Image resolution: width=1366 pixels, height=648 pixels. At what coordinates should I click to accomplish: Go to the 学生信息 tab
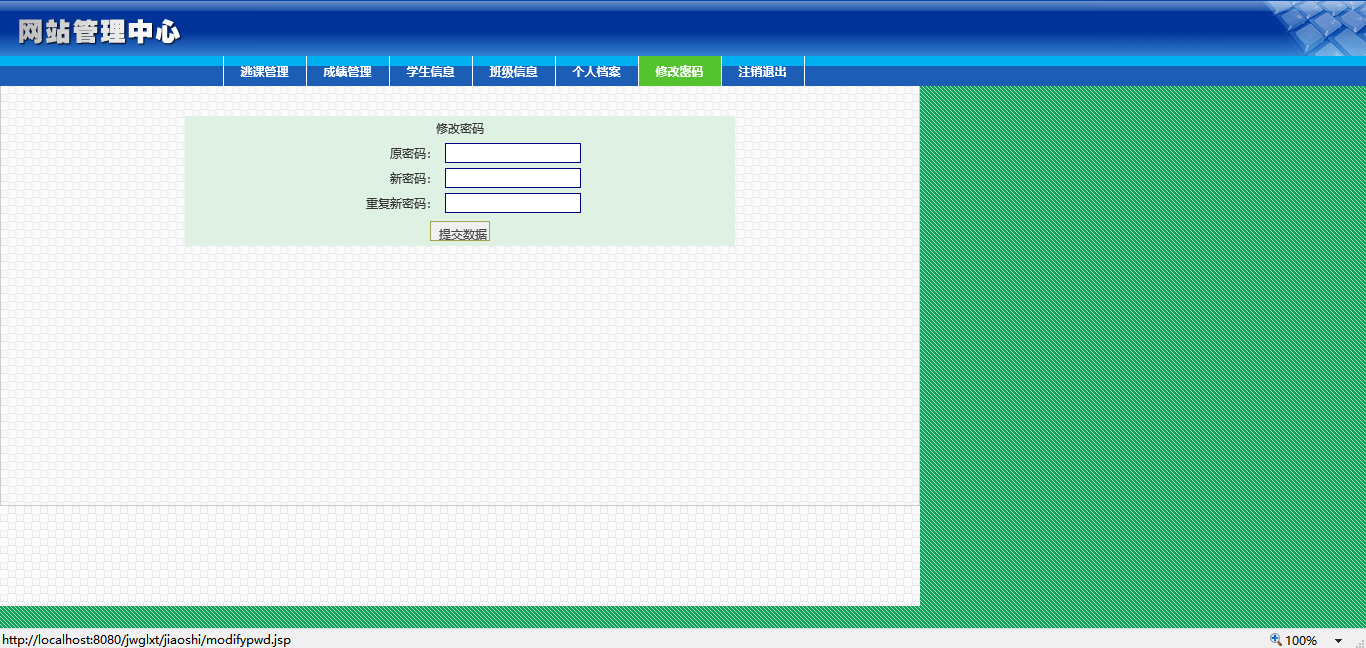pyautogui.click(x=430, y=72)
